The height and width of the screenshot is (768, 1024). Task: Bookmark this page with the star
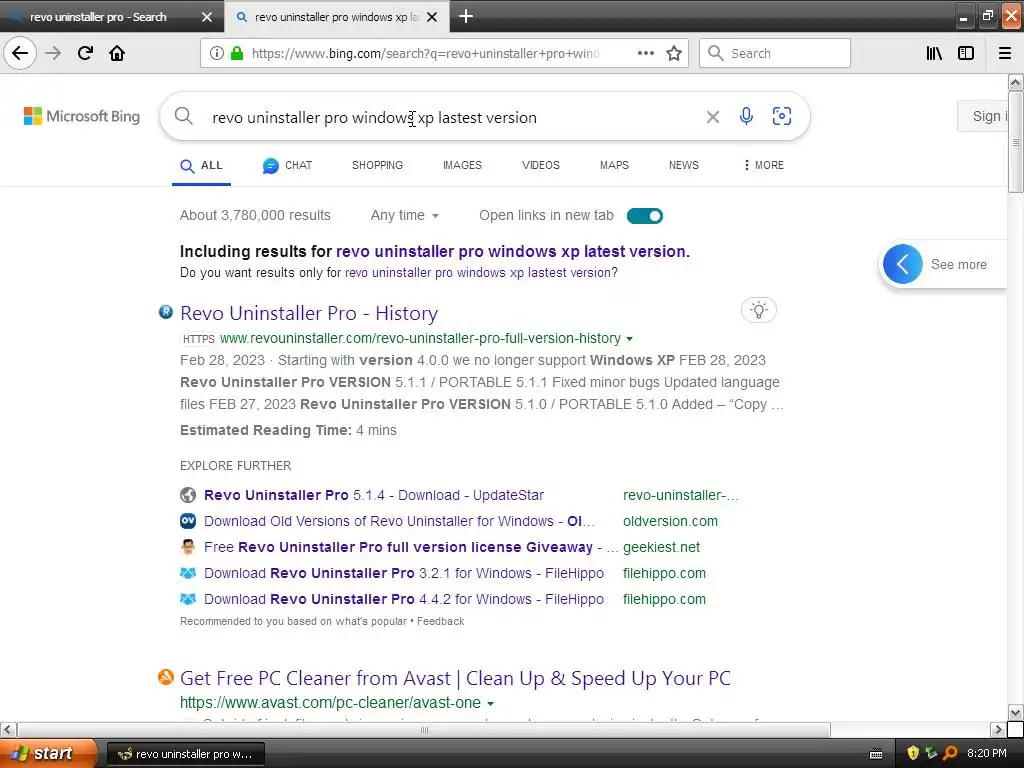(x=674, y=53)
